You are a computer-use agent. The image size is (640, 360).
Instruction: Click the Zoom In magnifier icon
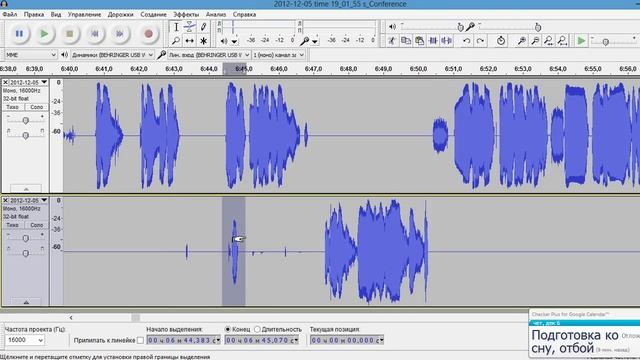click(521, 40)
